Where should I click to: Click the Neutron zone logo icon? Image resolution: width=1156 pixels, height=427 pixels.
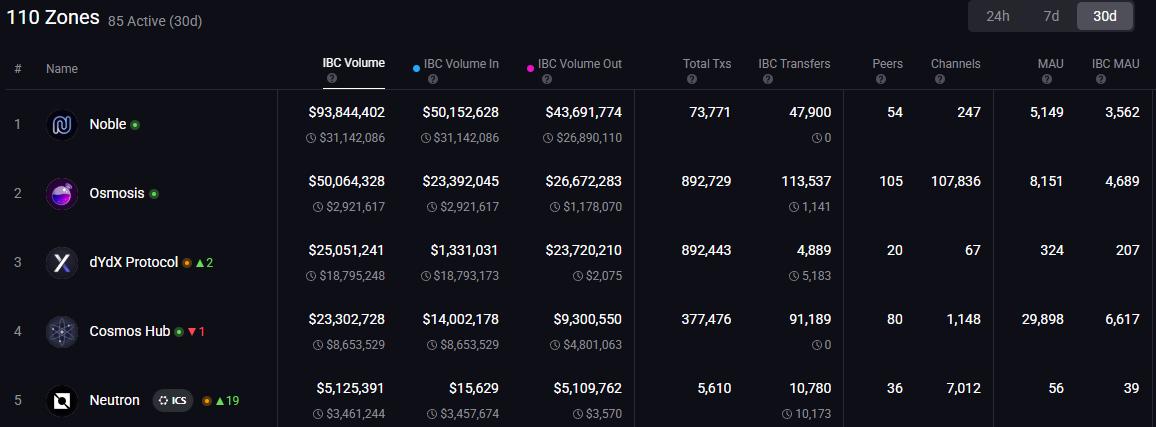(x=62, y=401)
